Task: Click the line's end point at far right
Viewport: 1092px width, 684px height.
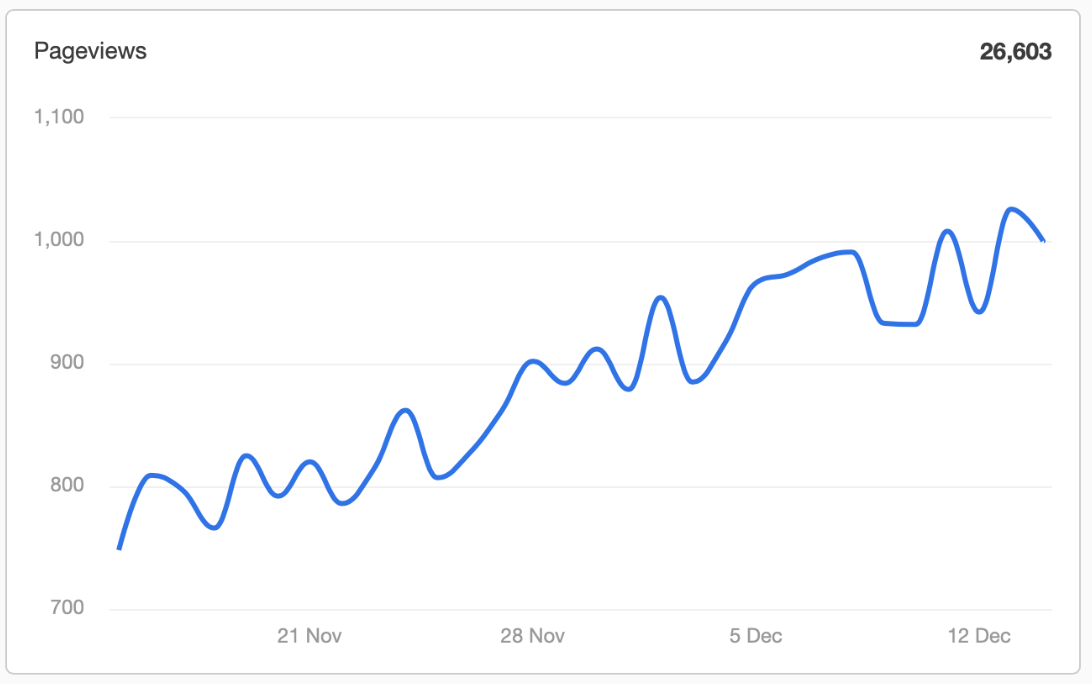Action: [1043, 240]
